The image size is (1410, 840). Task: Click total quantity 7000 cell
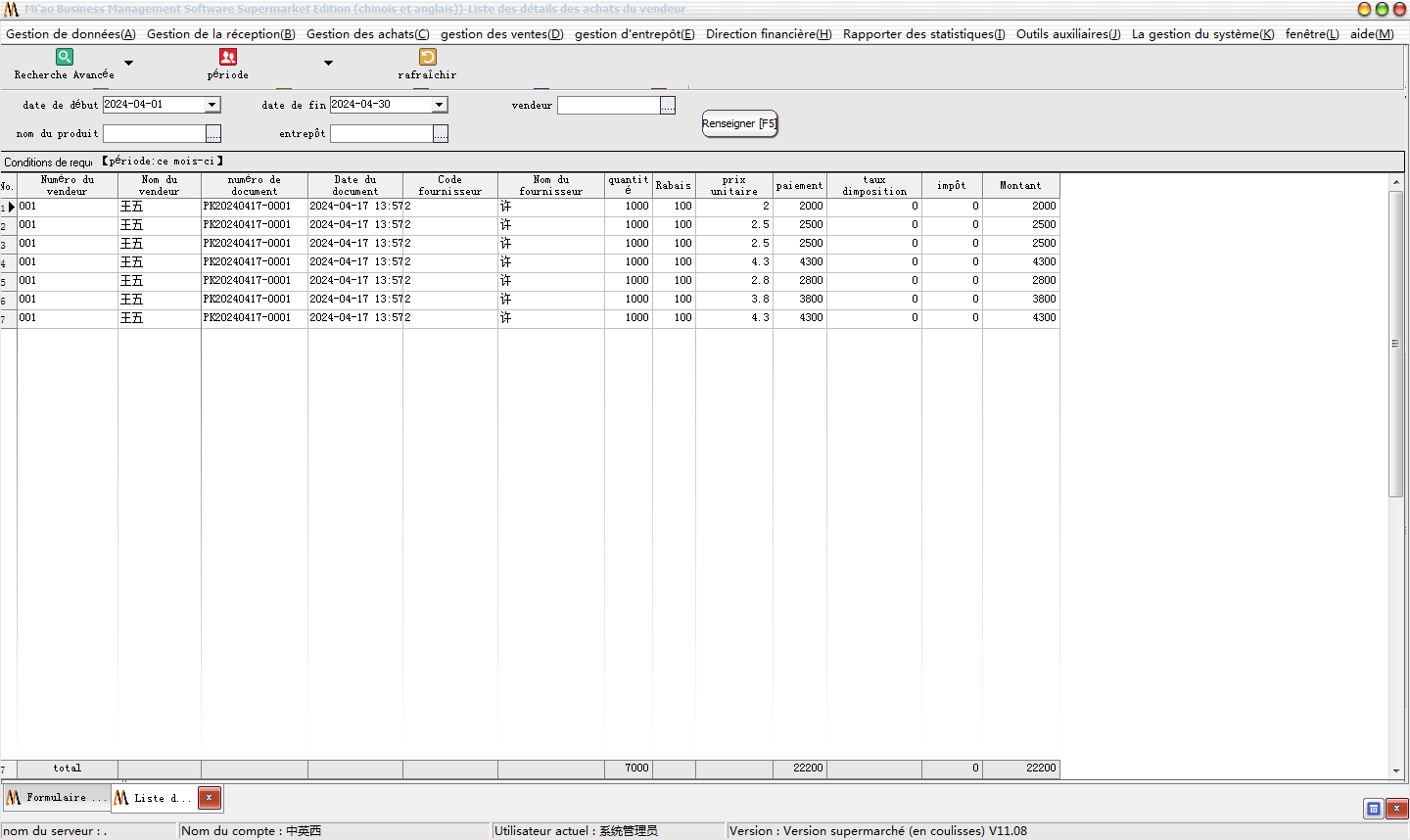(629, 769)
